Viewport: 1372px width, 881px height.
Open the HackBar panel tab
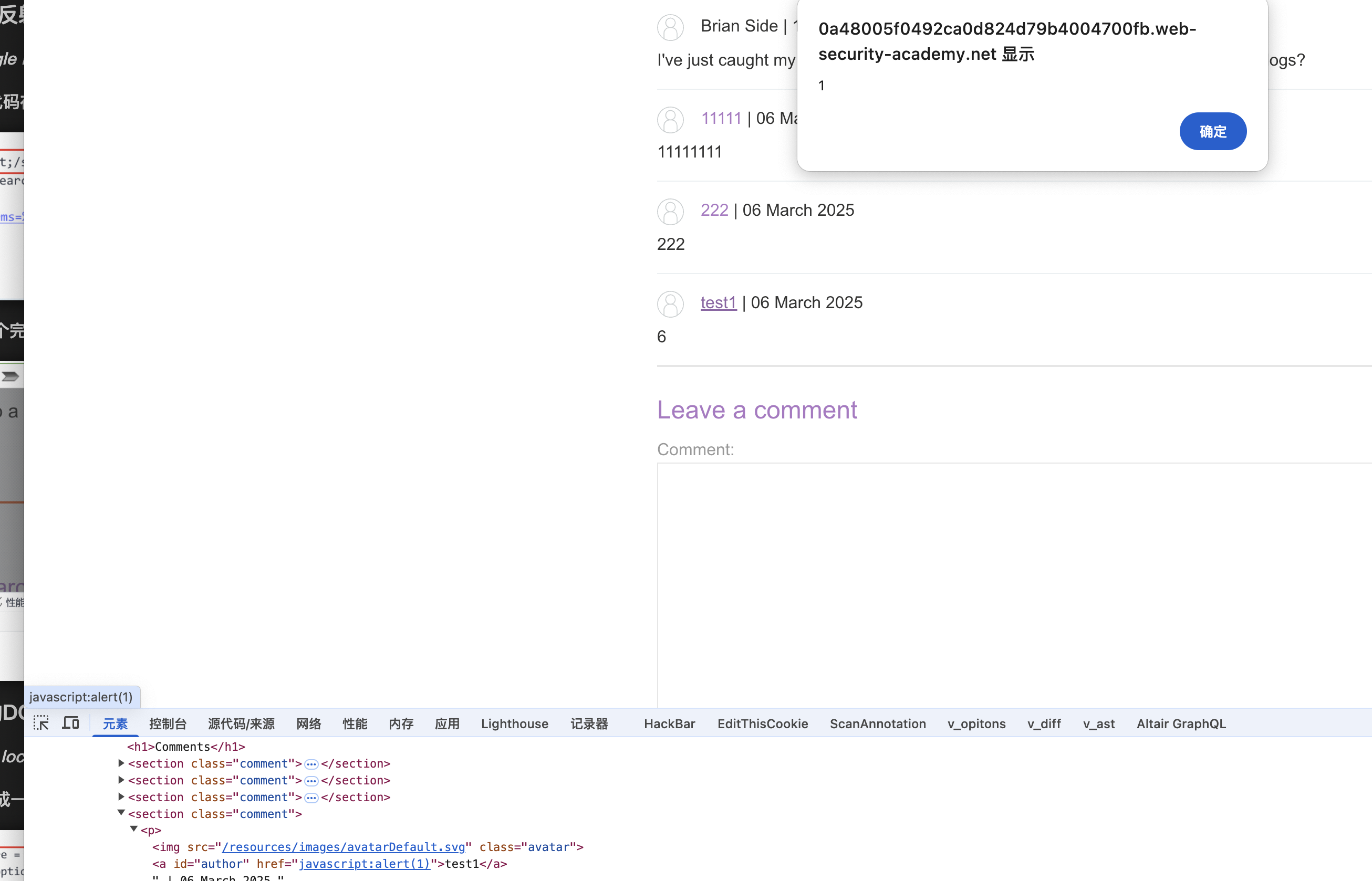coord(669,723)
